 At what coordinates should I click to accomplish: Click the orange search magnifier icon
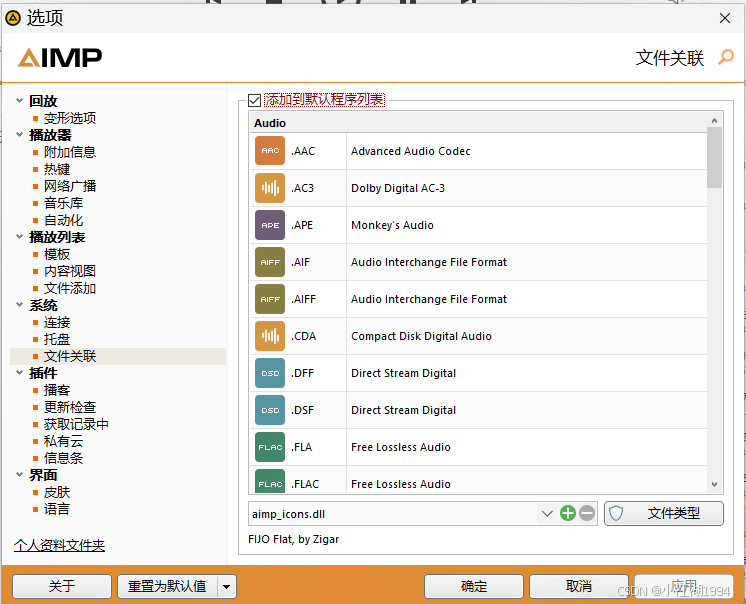(x=726, y=57)
